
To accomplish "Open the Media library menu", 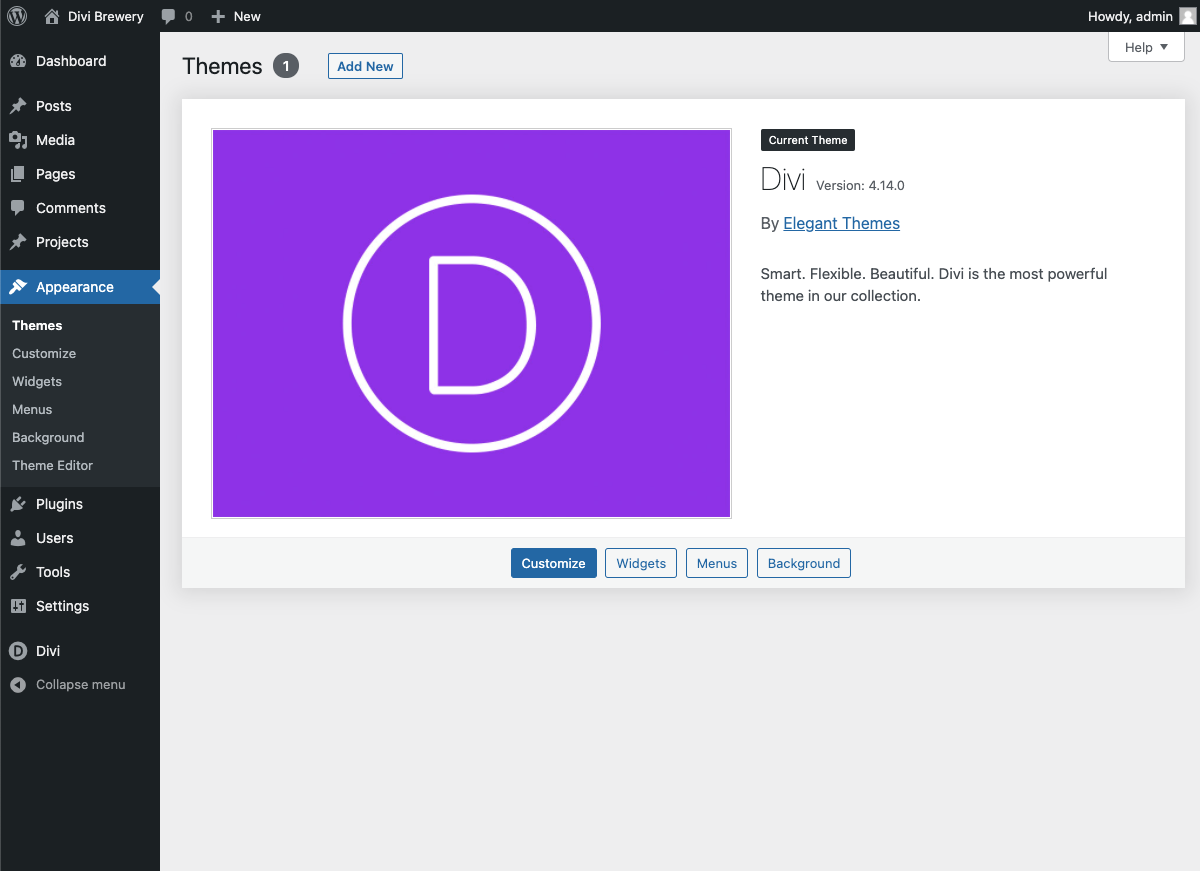I will [80, 140].
